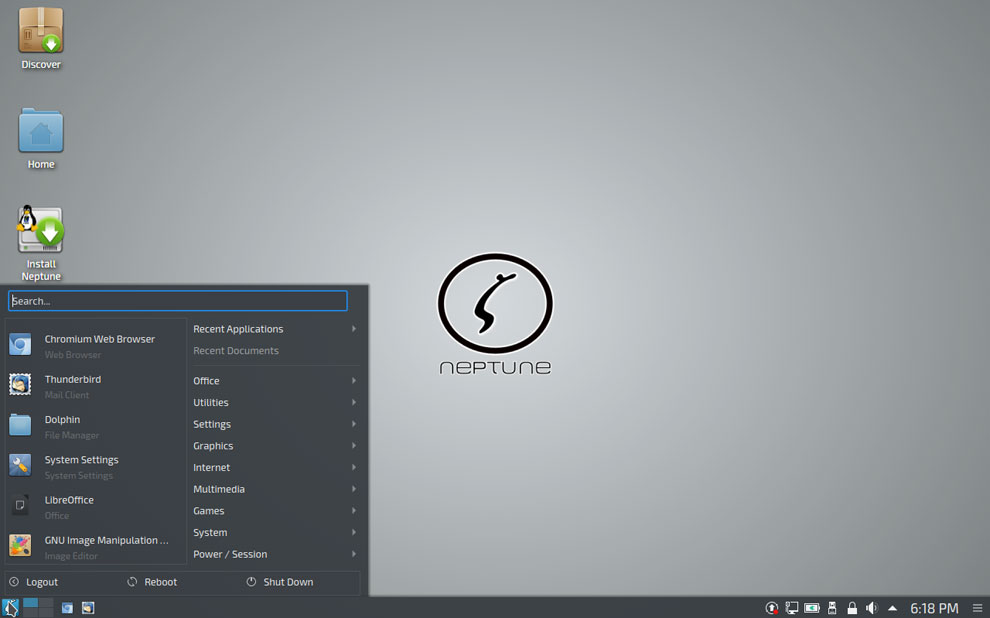Launch GNU Image Manipulation Program

[95, 547]
